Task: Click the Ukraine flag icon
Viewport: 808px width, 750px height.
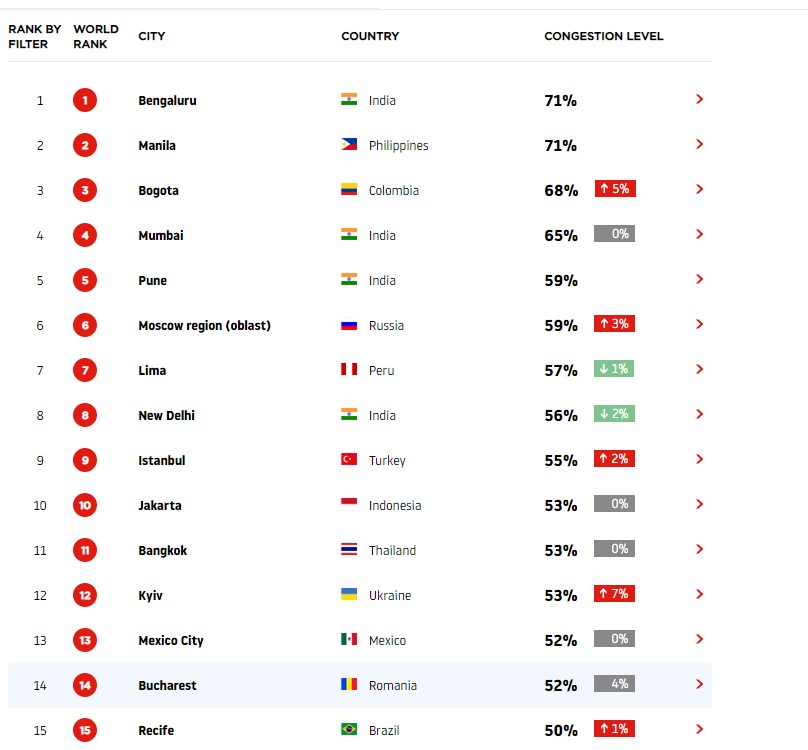Action: pos(349,595)
